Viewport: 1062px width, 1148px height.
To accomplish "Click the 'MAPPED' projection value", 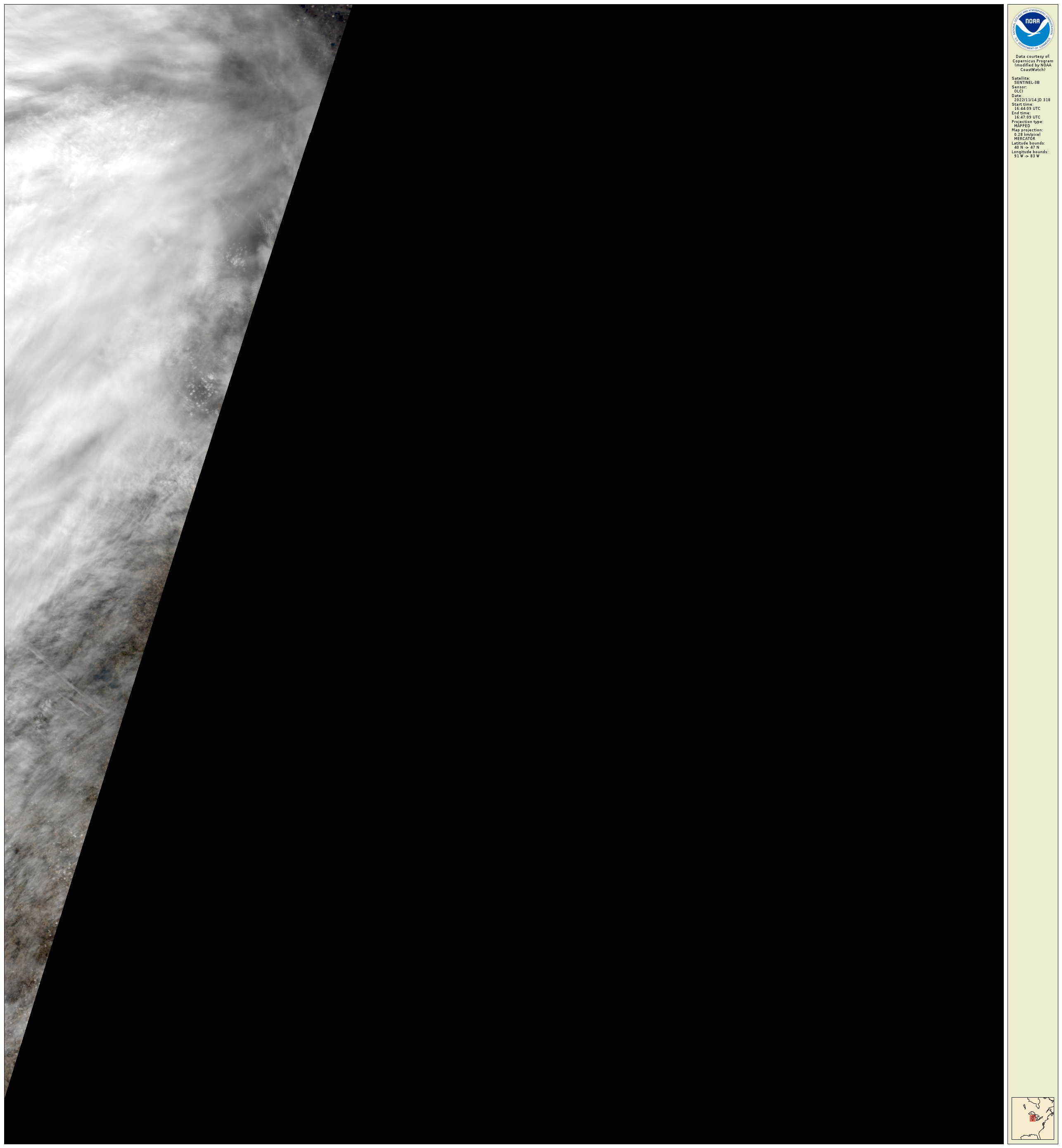I will pos(1022,126).
